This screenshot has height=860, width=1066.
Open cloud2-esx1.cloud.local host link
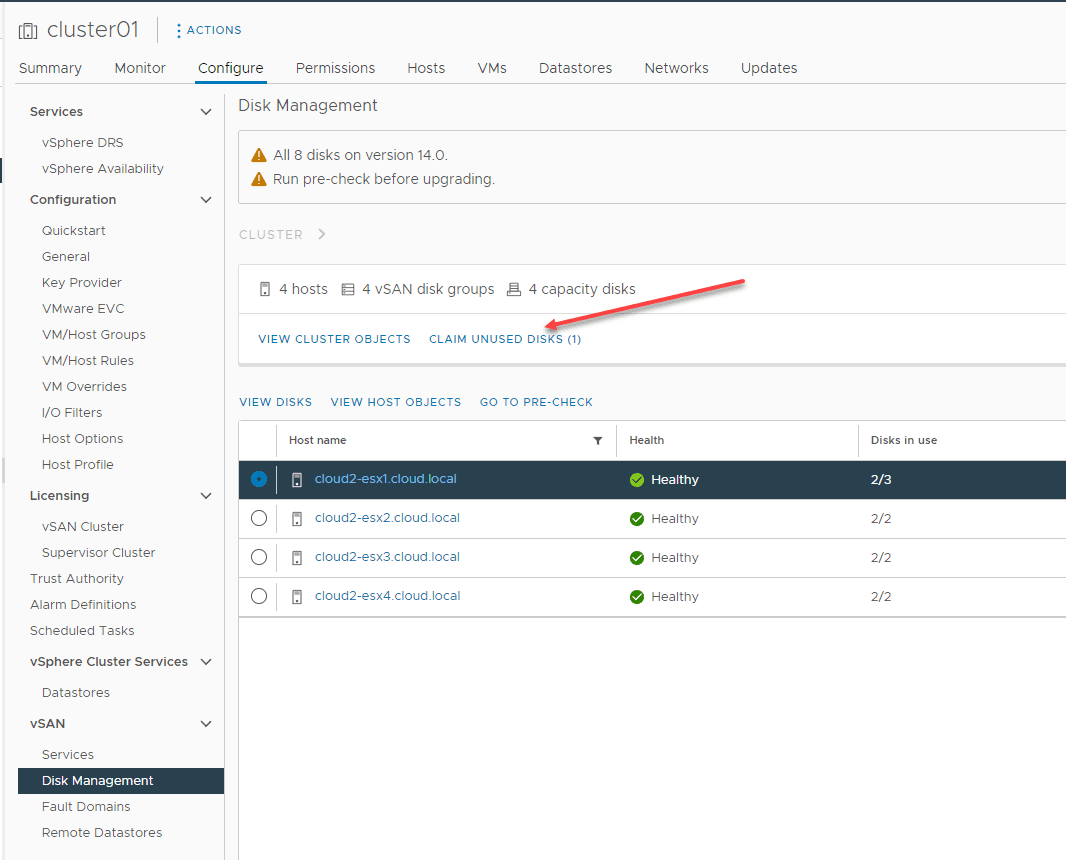(385, 478)
